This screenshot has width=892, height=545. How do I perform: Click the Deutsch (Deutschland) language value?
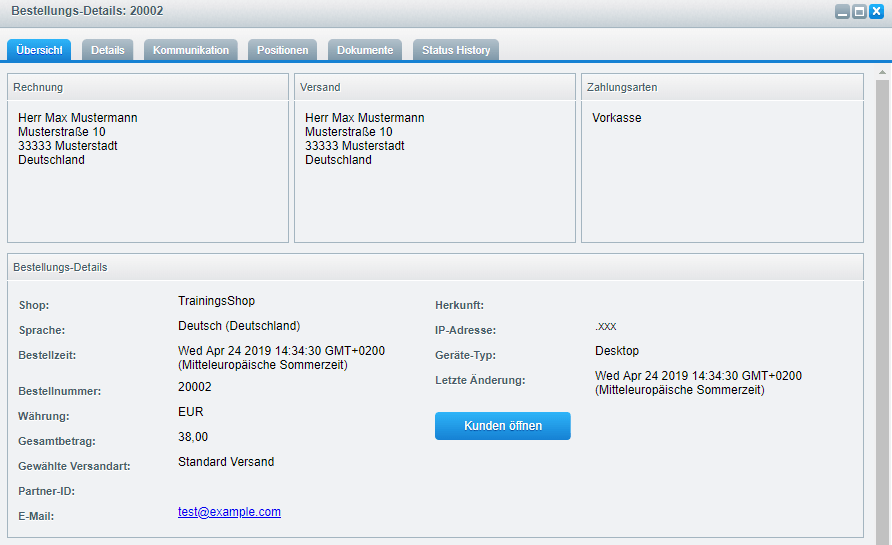coord(239,326)
